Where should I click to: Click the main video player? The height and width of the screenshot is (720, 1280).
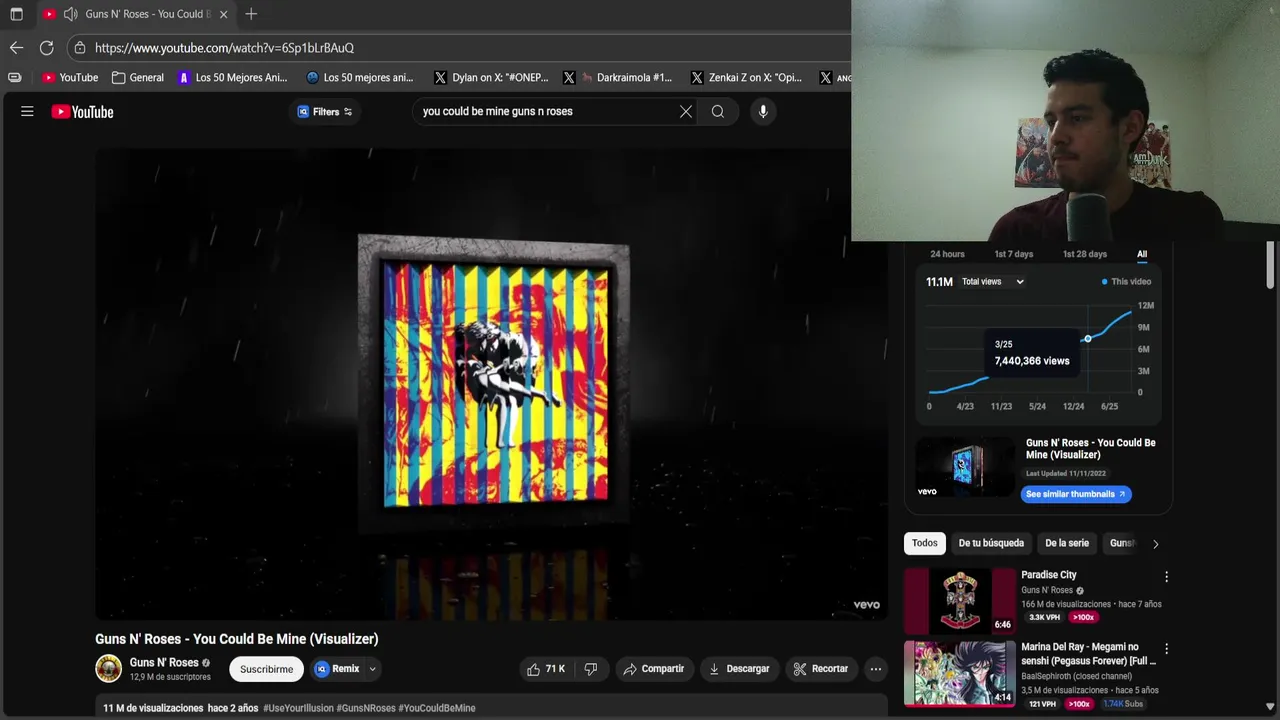491,384
